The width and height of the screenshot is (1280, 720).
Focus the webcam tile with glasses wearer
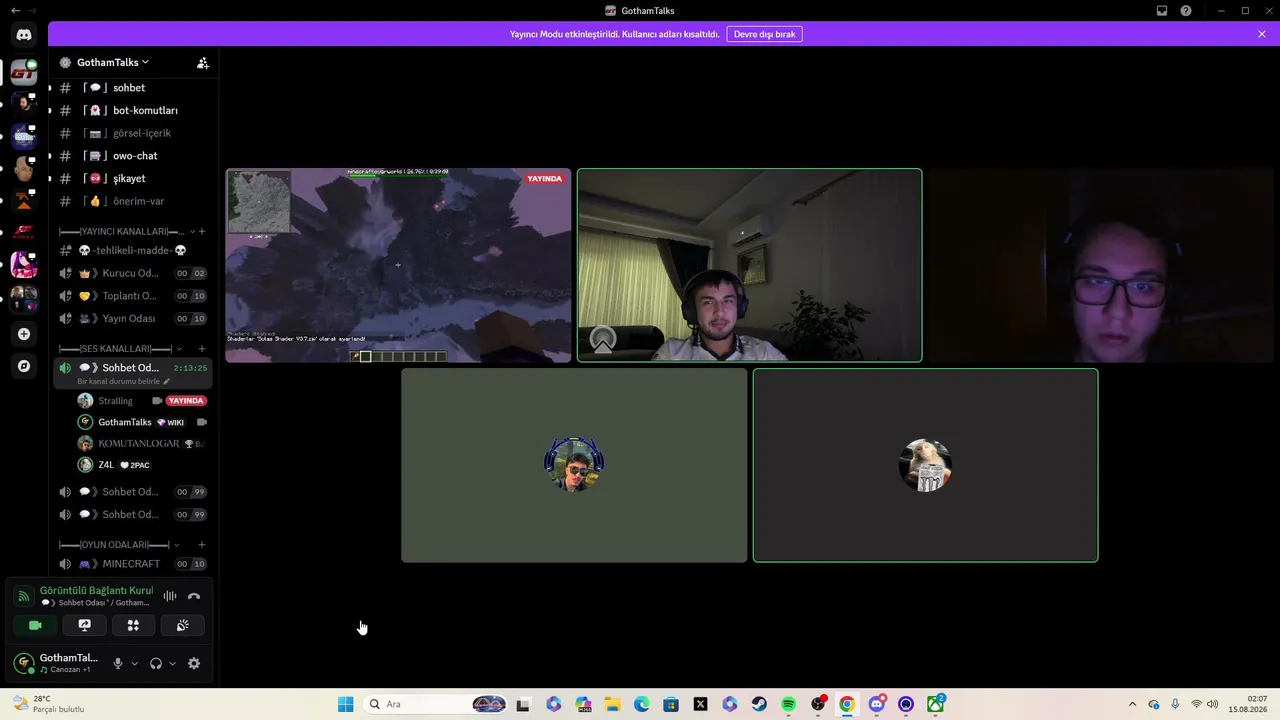(1101, 265)
